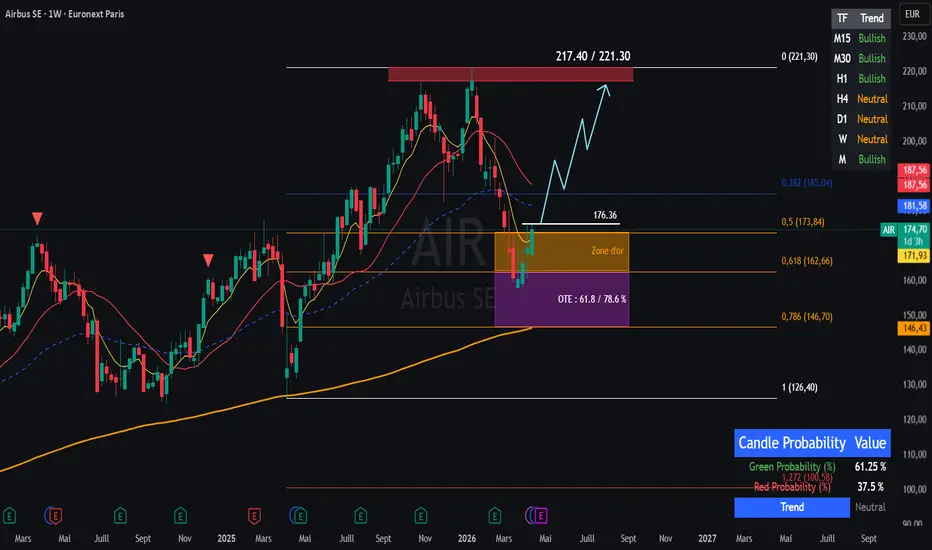Click the yellow 171,93 price label
The width and height of the screenshot is (932, 550).
tap(914, 256)
